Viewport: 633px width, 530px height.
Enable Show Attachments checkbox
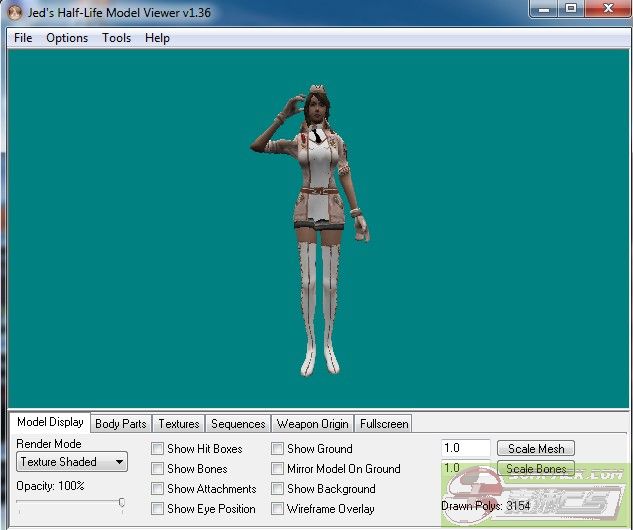[157, 488]
